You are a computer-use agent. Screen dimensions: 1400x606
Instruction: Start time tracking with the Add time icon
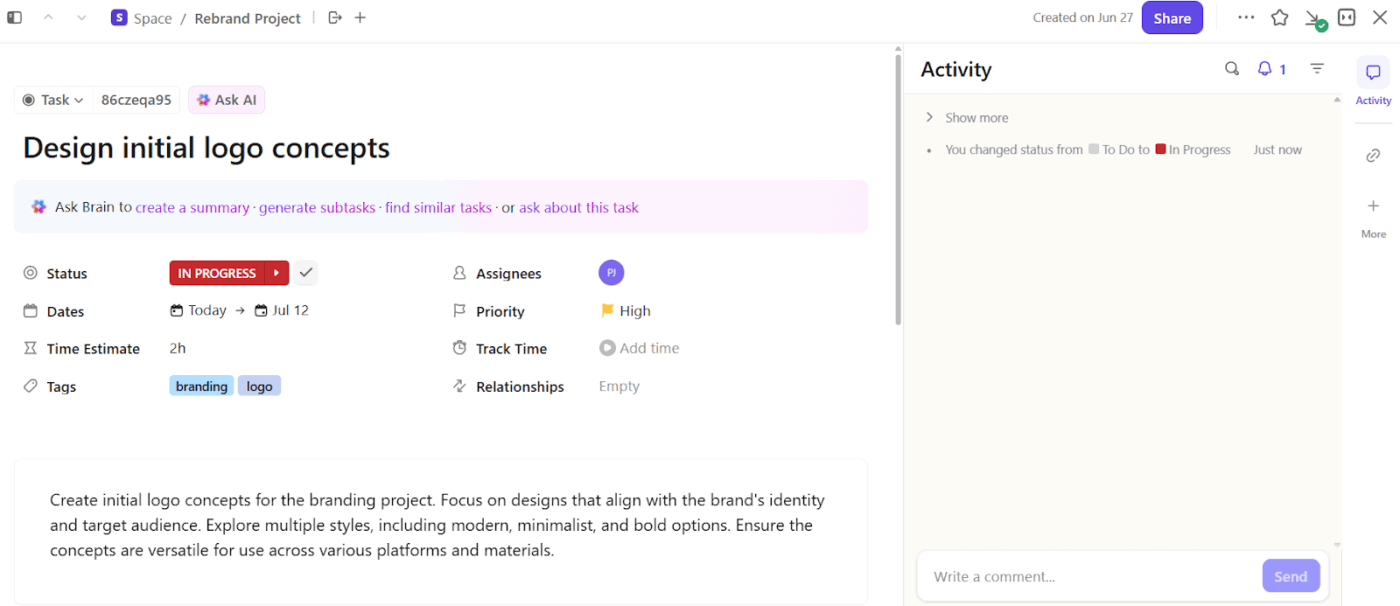[x=607, y=348]
